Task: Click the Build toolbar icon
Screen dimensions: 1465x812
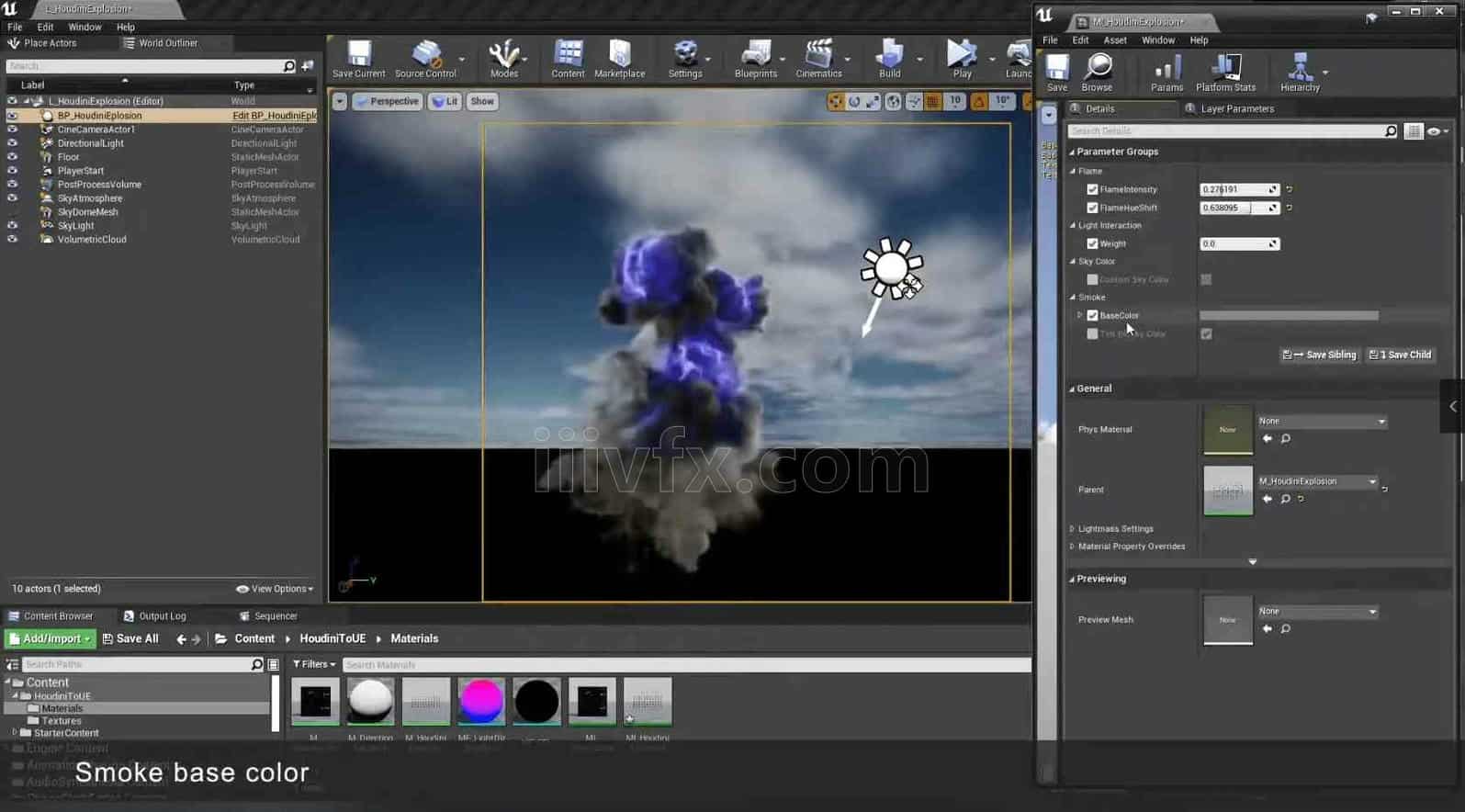Action: 889,59
